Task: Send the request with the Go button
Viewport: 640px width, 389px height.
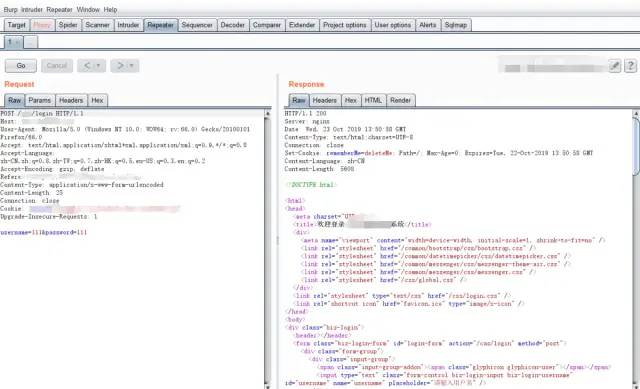Action: 21,66
